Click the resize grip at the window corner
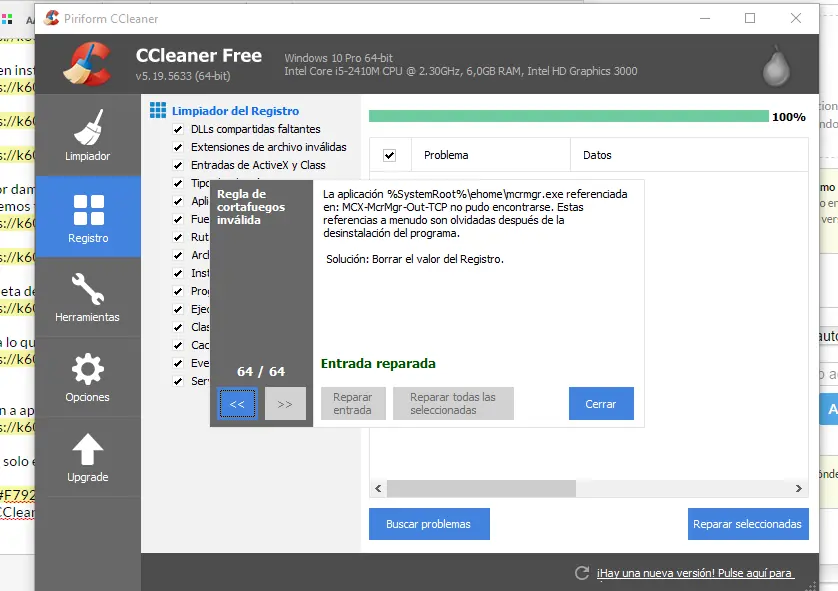 tap(812, 585)
